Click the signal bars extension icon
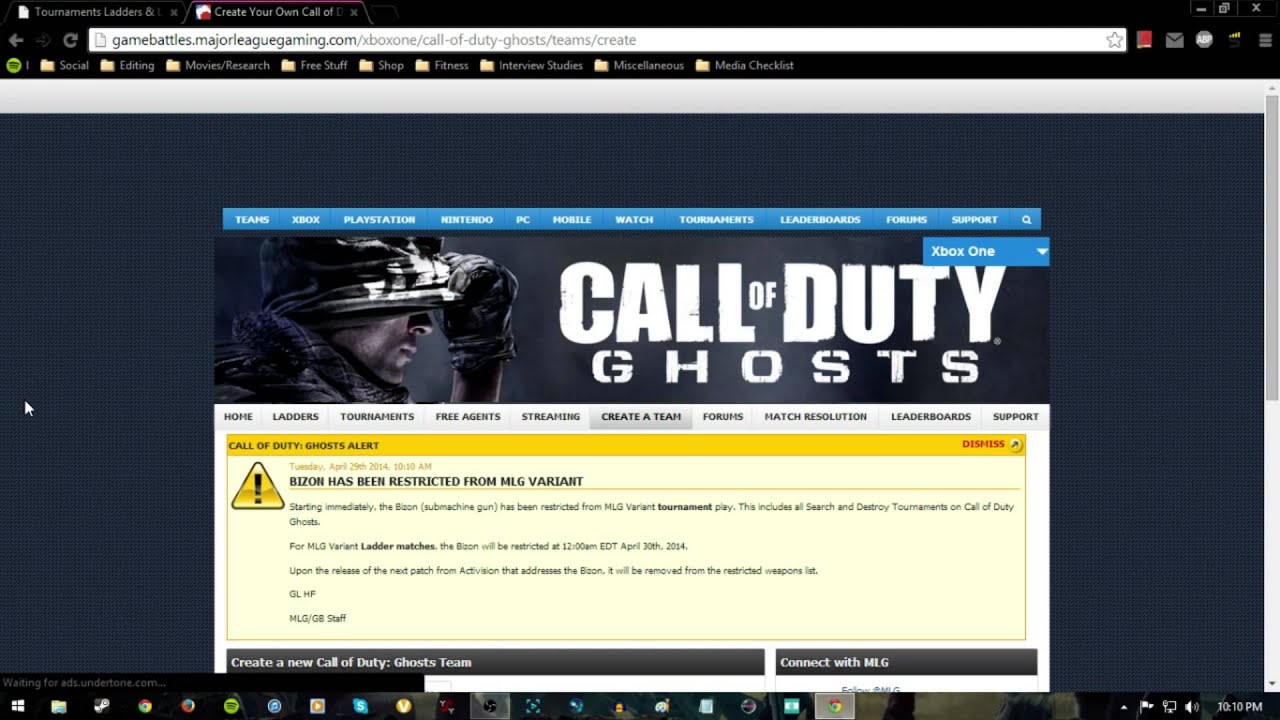The height and width of the screenshot is (720, 1280). point(1235,40)
